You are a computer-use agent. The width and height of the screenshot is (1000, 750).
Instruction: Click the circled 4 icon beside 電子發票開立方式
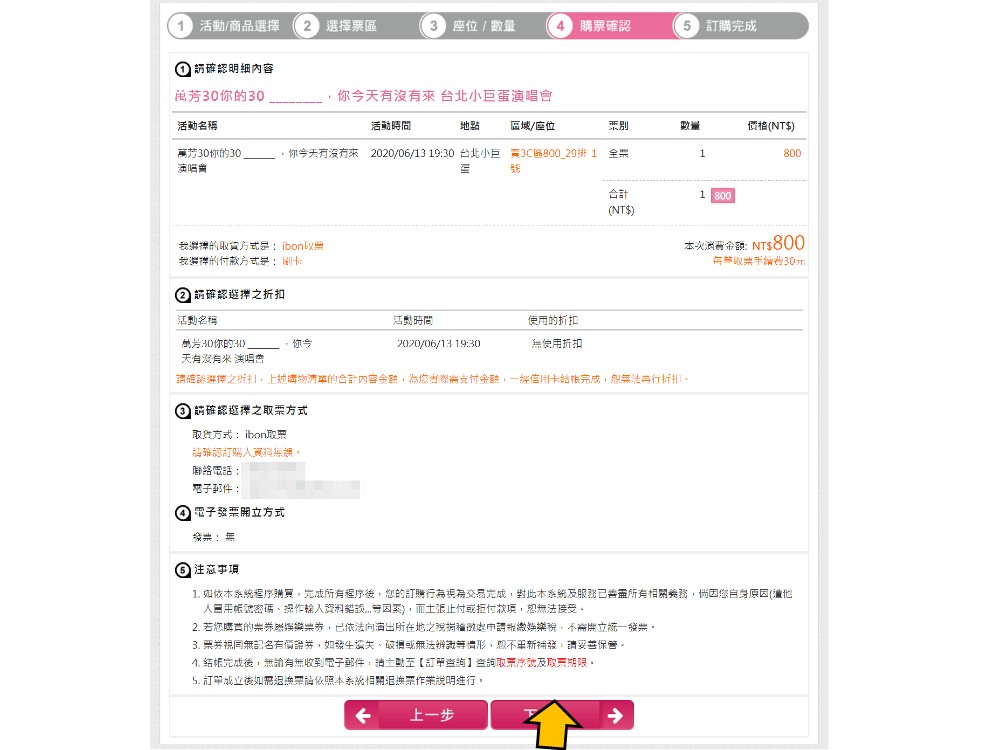[x=183, y=513]
